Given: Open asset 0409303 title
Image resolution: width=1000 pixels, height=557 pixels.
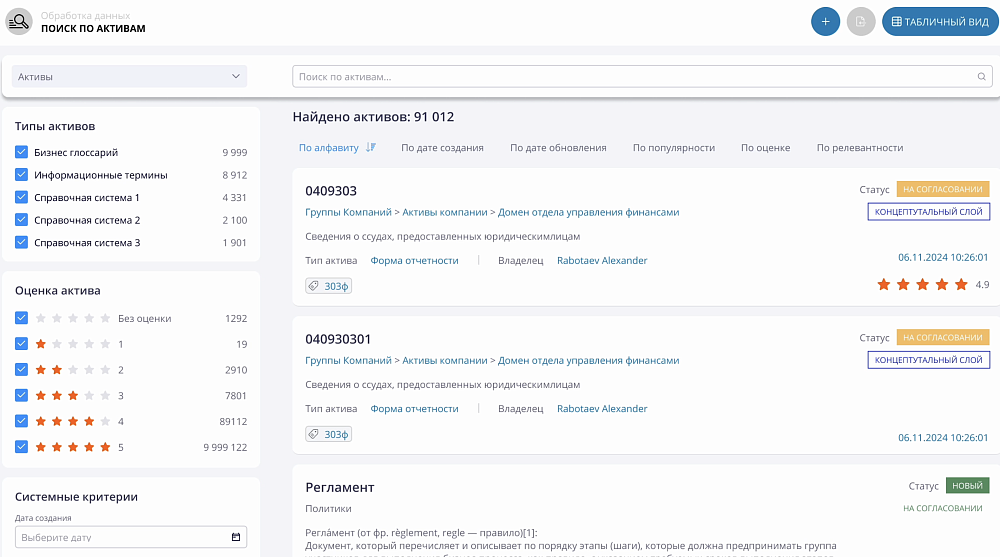Looking at the screenshot, I should pyautogui.click(x=331, y=191).
